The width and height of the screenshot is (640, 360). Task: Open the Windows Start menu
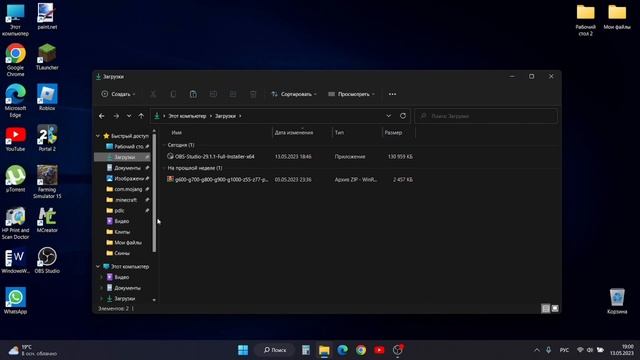243,350
